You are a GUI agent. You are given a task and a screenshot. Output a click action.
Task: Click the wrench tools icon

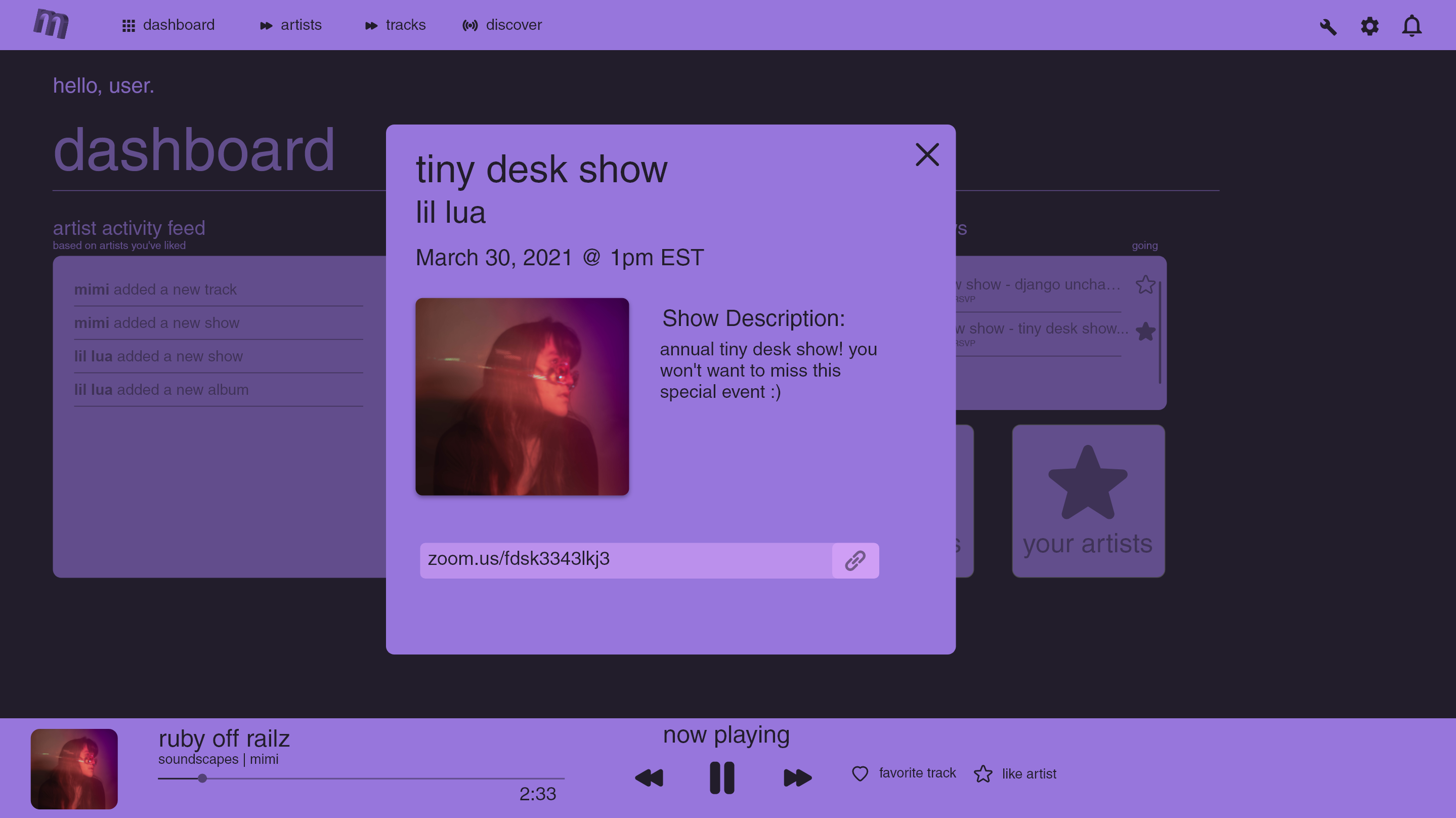1327,27
